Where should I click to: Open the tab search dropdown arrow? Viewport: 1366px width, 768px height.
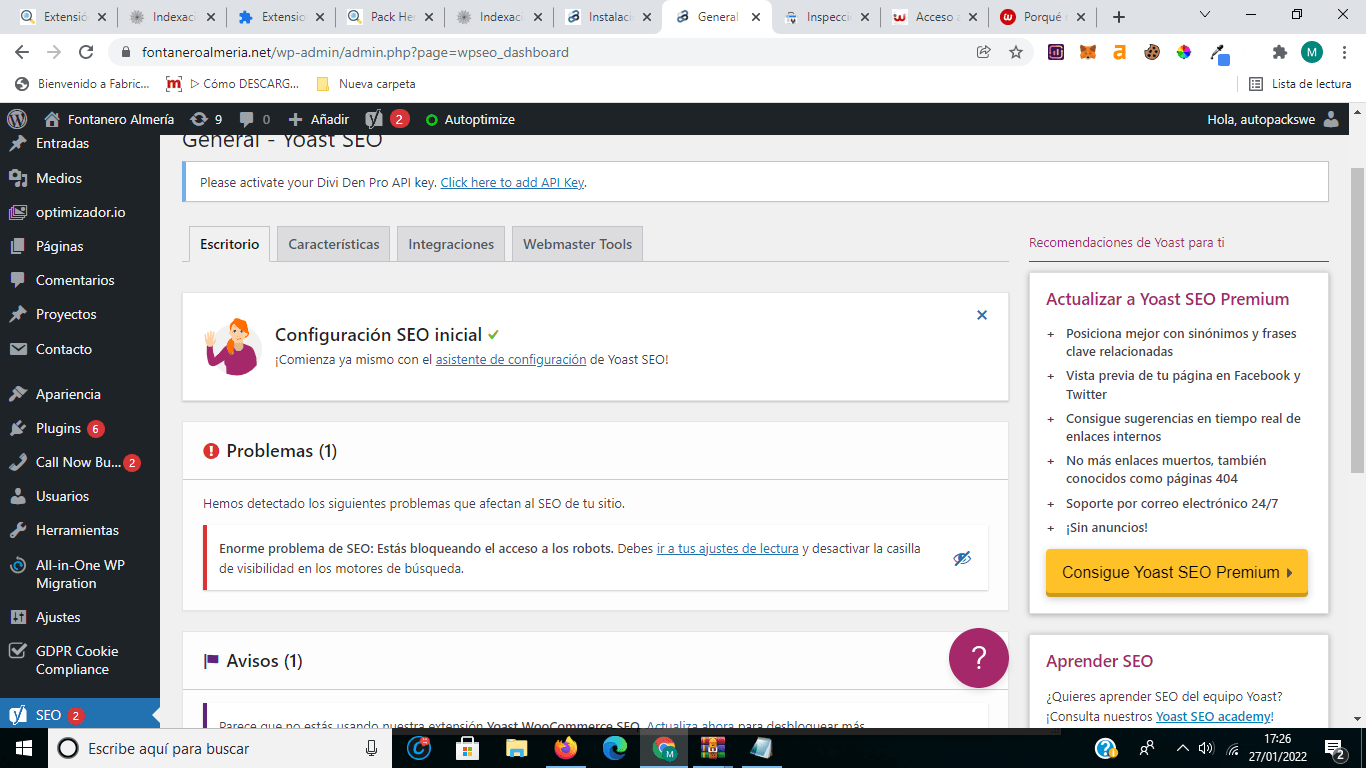point(1205,15)
